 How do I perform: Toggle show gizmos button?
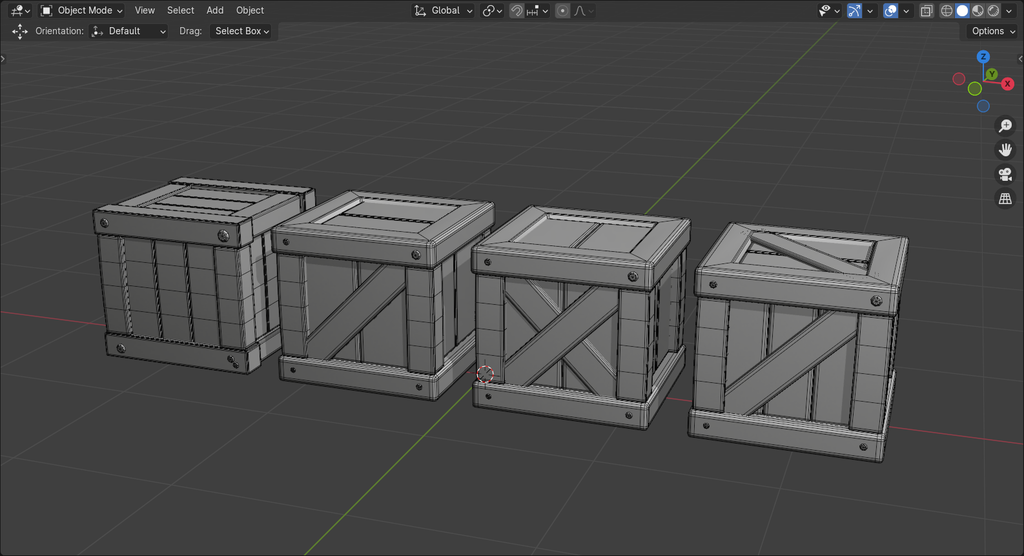coord(854,10)
